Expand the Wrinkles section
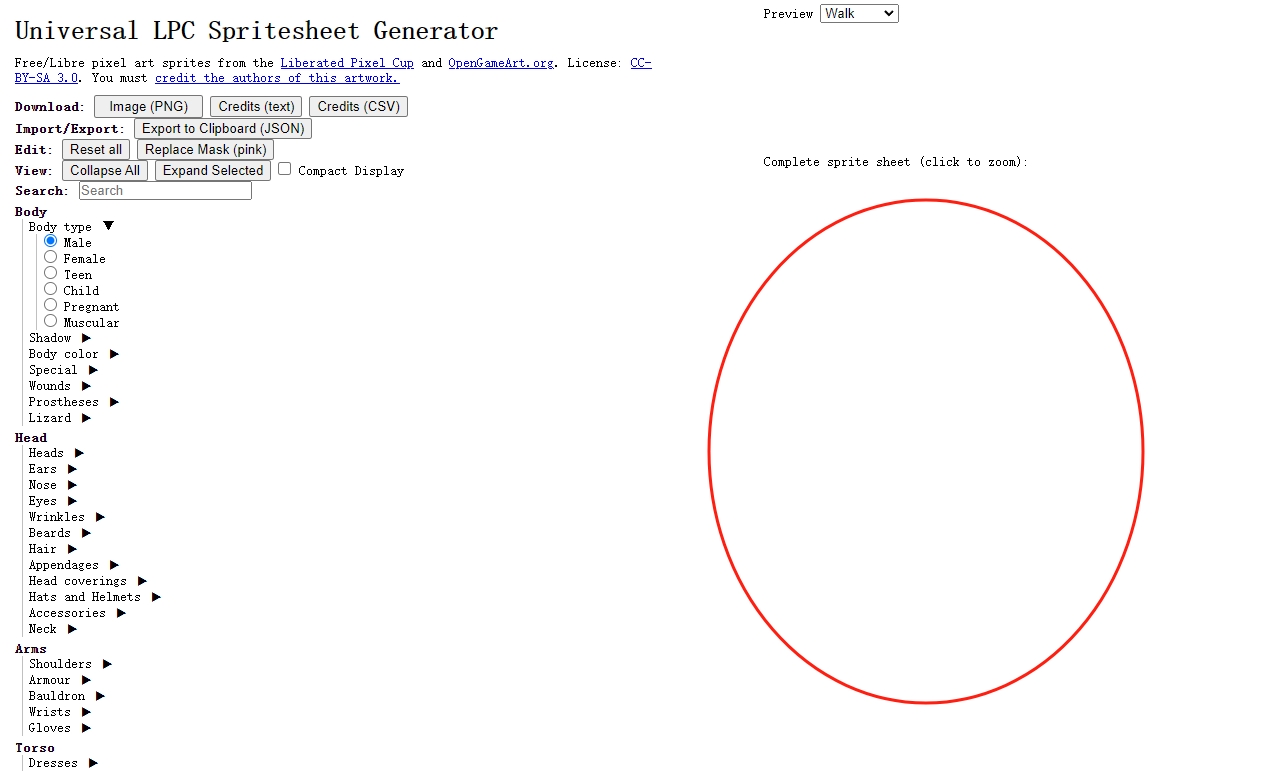Image resolution: width=1287 pixels, height=771 pixels. point(66,517)
